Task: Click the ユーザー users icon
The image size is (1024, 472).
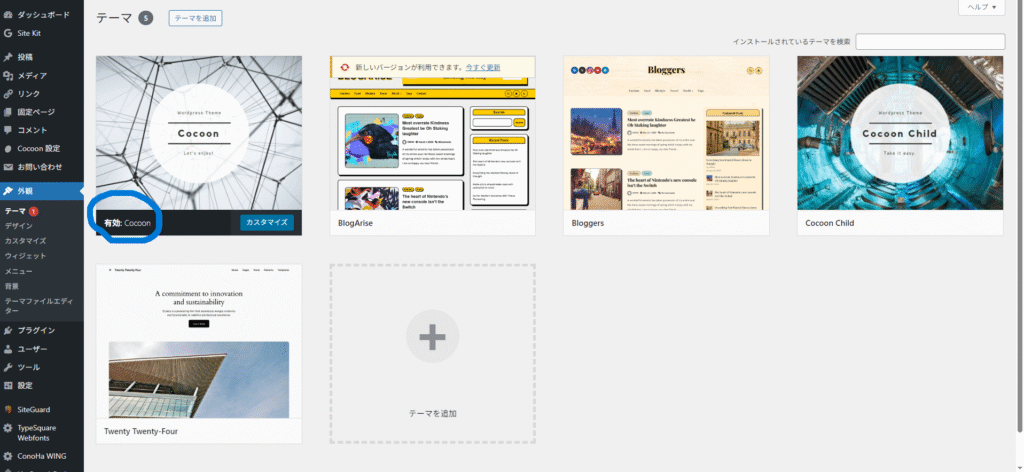Action: [8, 349]
